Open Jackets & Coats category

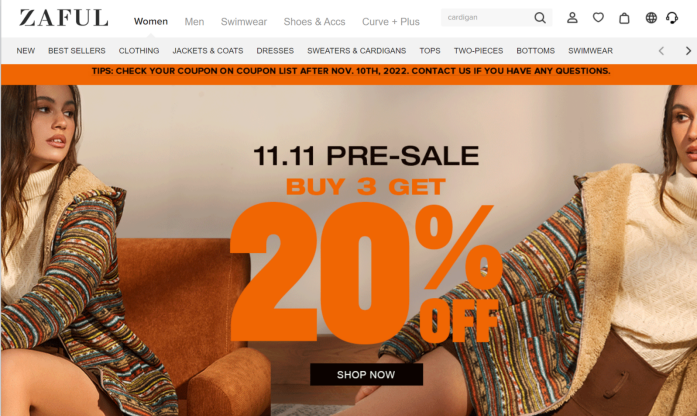click(x=208, y=51)
